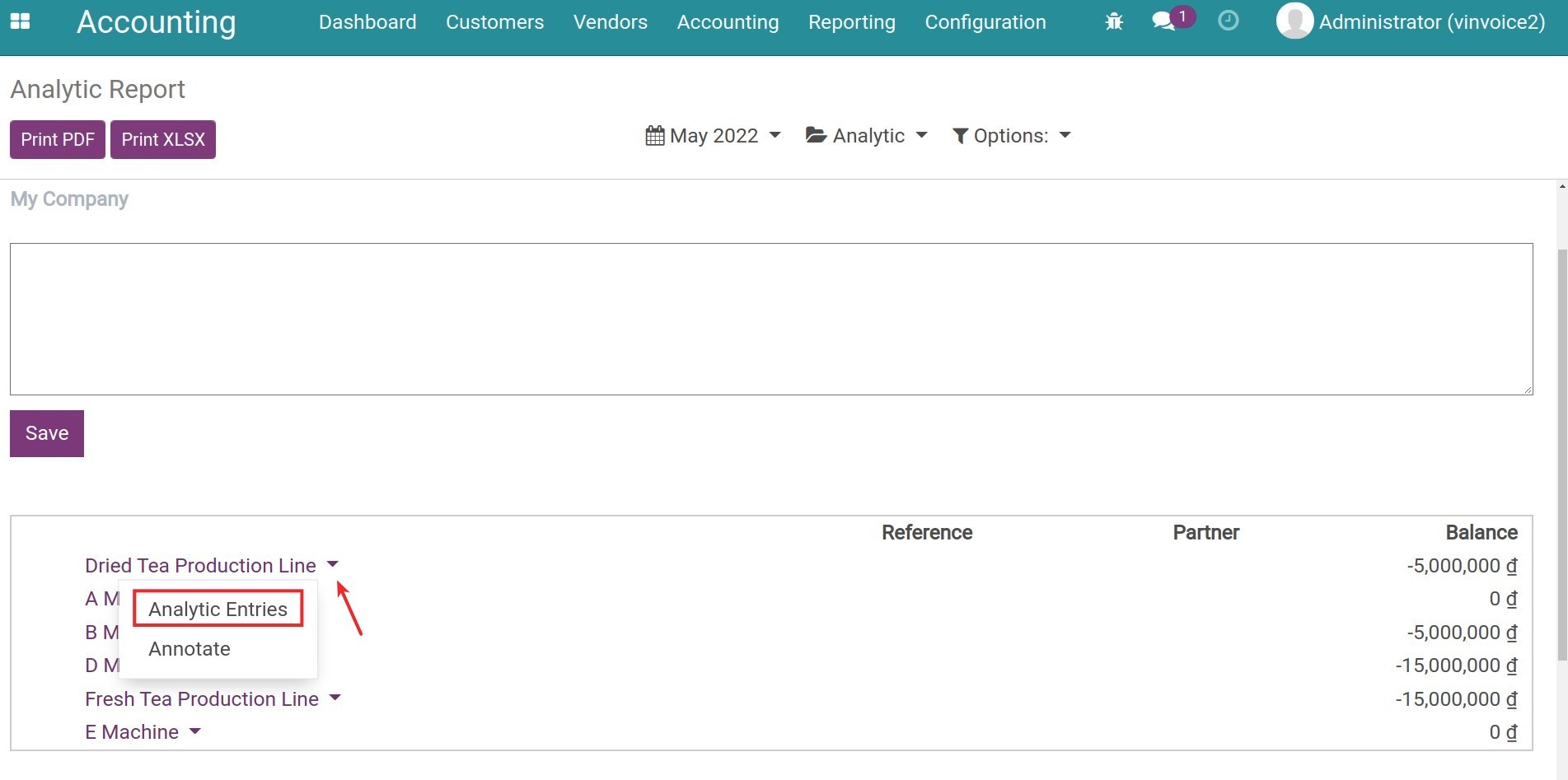
Task: Click the calendar icon beside May 2022
Action: click(654, 135)
